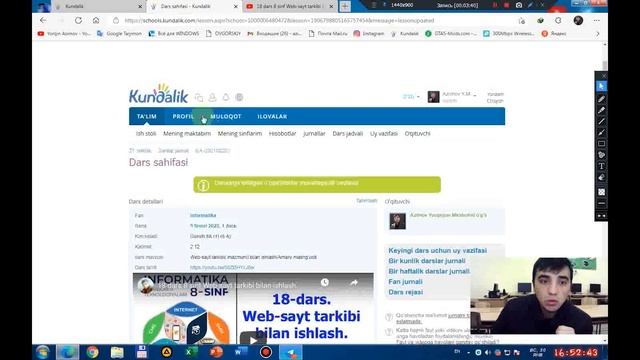Open Telegram from the taskbar
The width and height of the screenshot is (640, 360).
tap(291, 352)
